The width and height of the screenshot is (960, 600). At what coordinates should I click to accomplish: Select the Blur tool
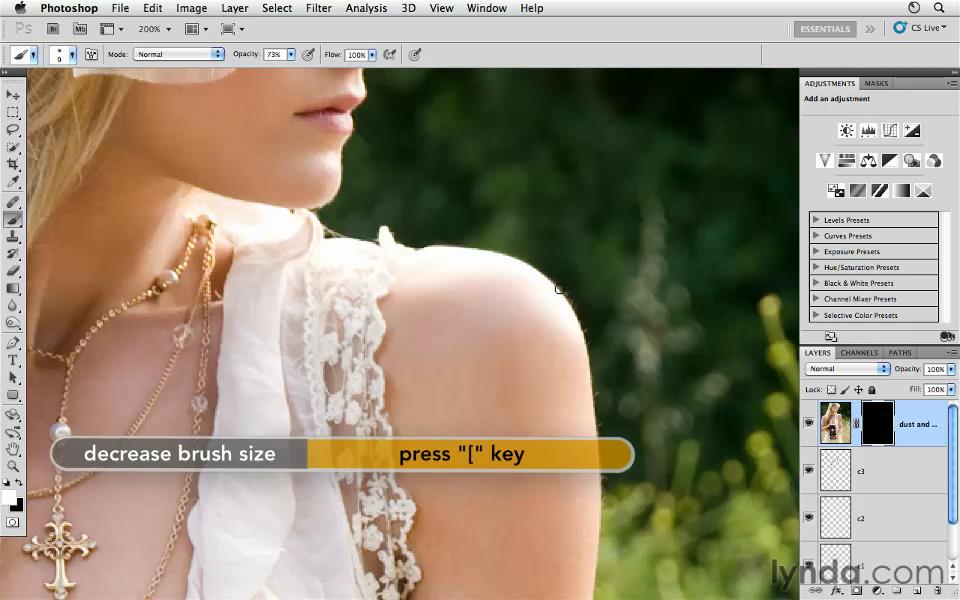pyautogui.click(x=13, y=305)
